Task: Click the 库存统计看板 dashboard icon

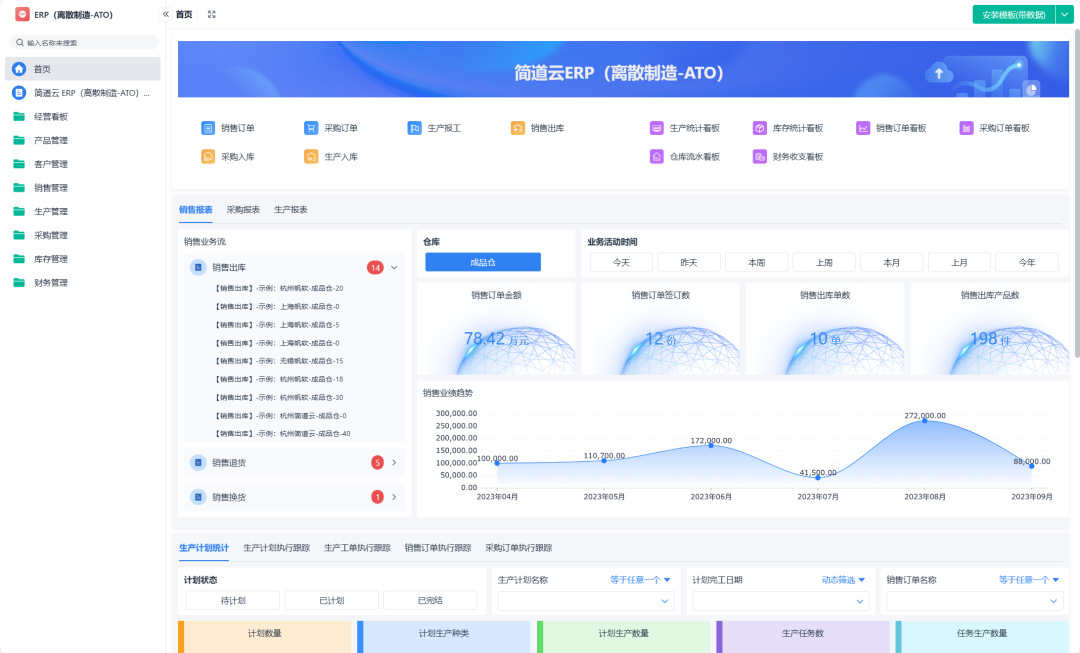Action: [x=759, y=128]
